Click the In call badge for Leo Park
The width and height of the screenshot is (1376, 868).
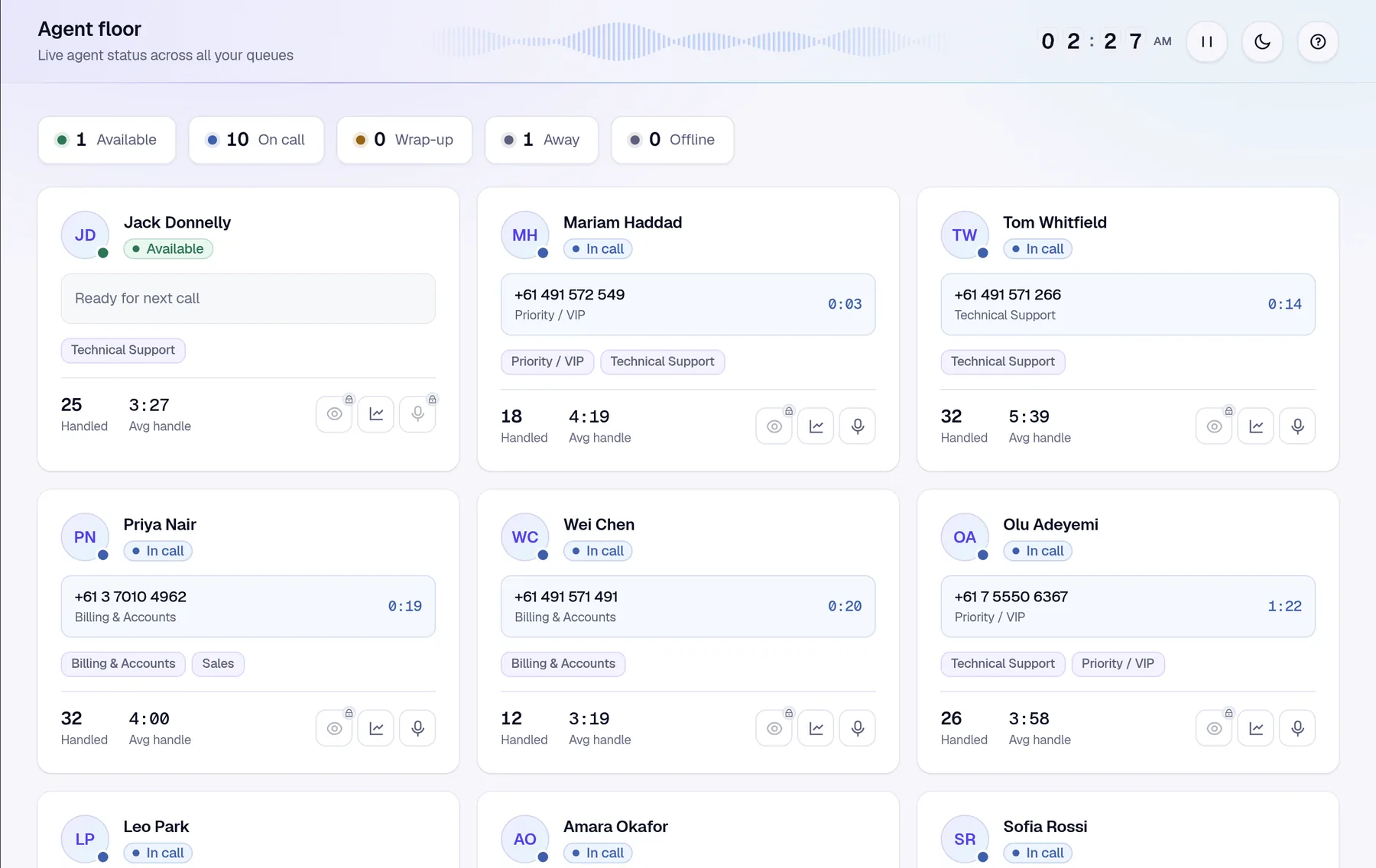coord(157,853)
